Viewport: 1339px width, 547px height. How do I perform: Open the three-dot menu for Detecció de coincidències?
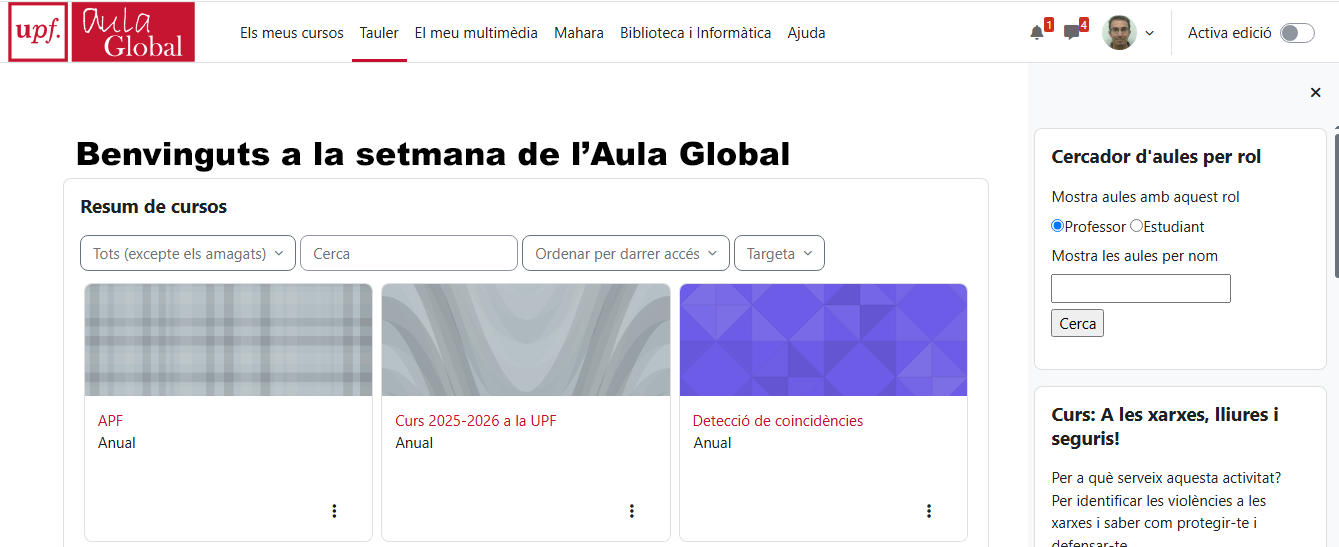coord(928,511)
